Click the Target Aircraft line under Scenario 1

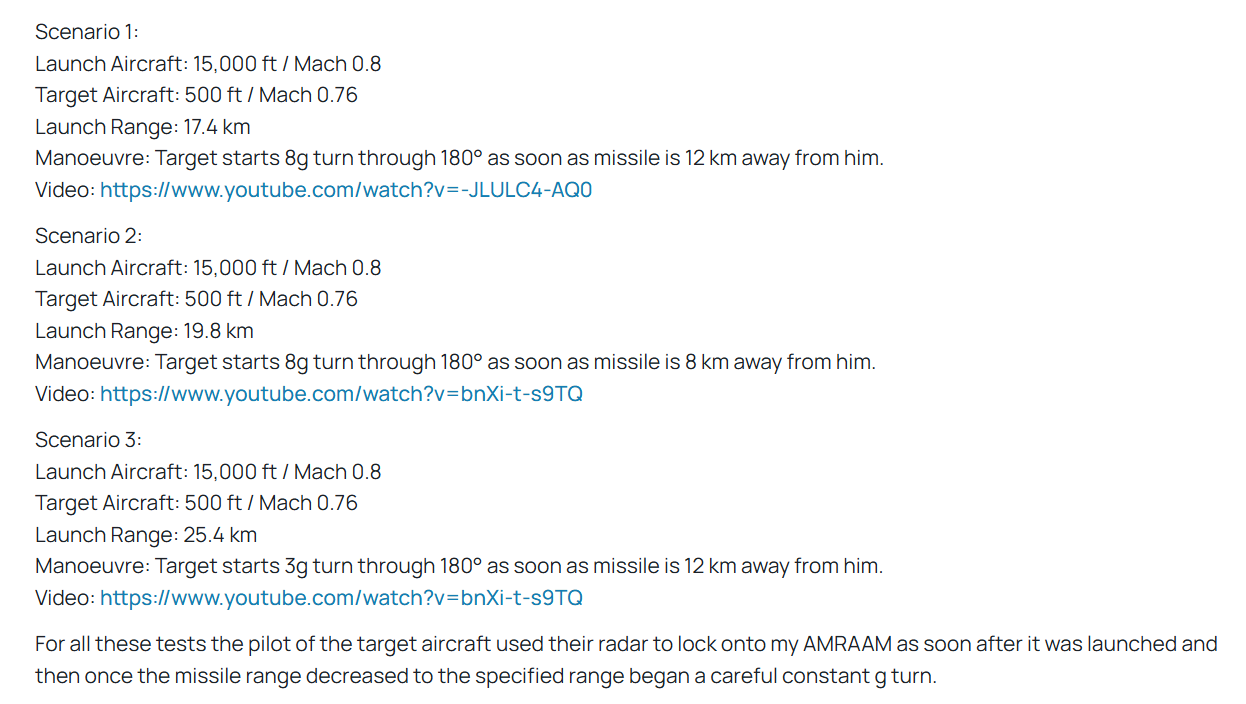click(x=196, y=95)
